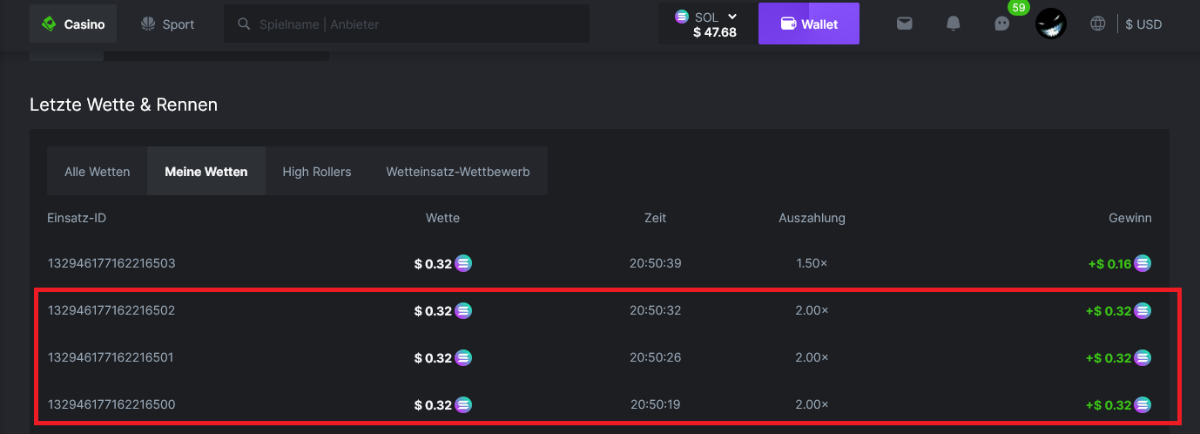Viewport: 1200px width, 434px height.
Task: Open the $ USD currency selector
Action: (x=1143, y=24)
